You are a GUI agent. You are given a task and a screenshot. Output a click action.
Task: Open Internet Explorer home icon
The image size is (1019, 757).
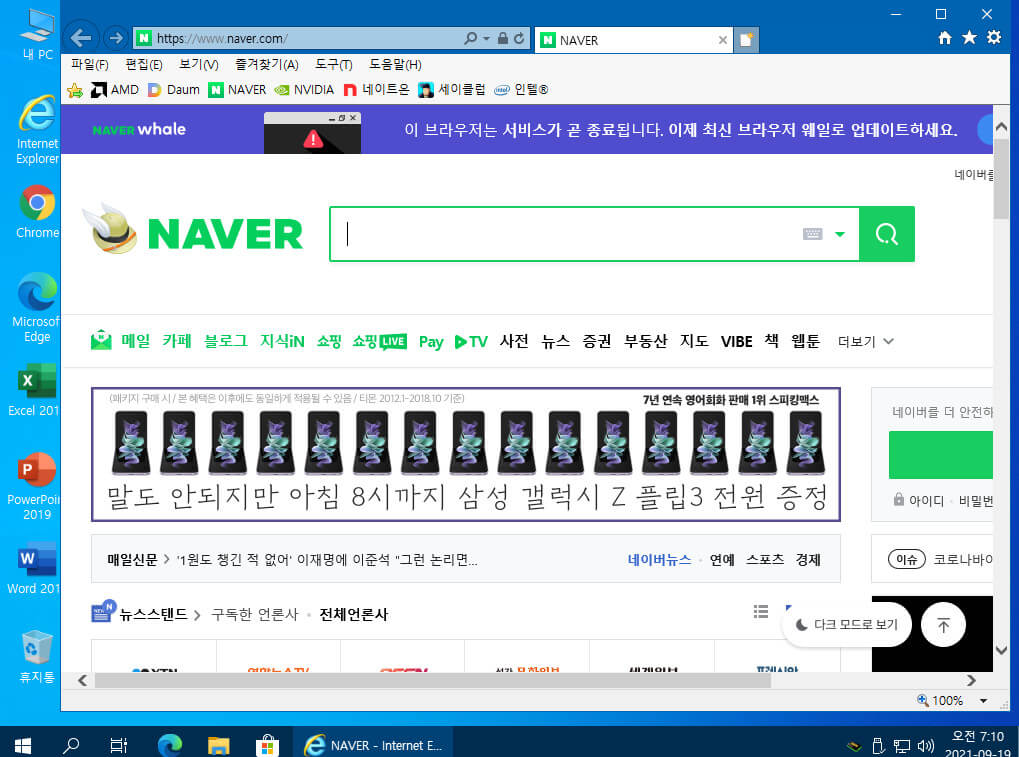tap(945, 38)
